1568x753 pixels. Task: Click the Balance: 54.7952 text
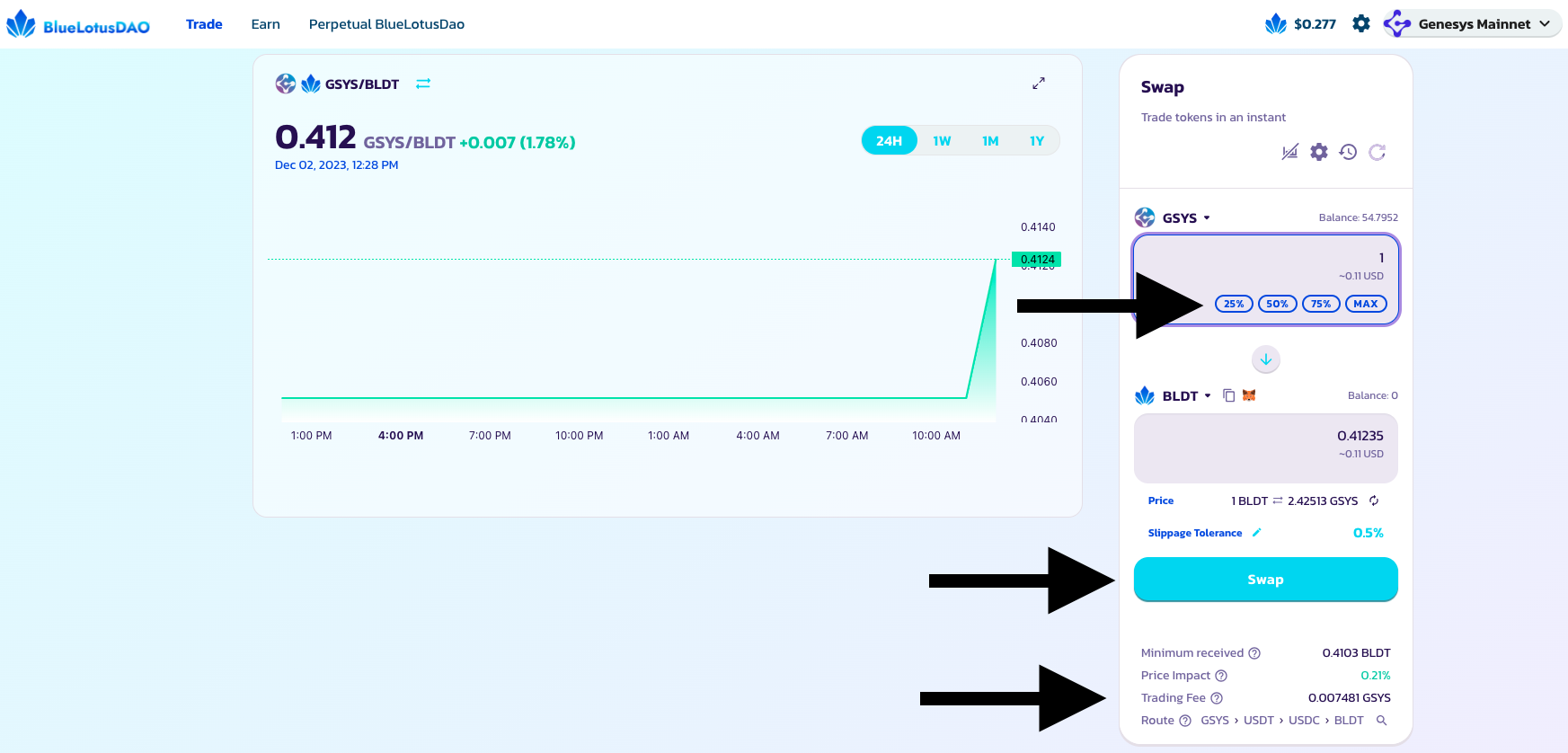point(1358,217)
